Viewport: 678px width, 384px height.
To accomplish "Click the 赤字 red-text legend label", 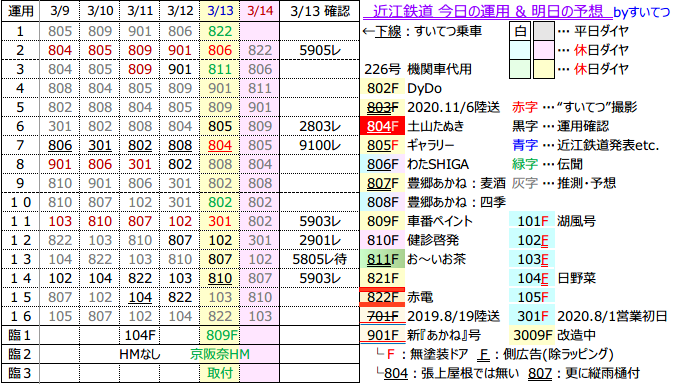I will pos(525,107).
